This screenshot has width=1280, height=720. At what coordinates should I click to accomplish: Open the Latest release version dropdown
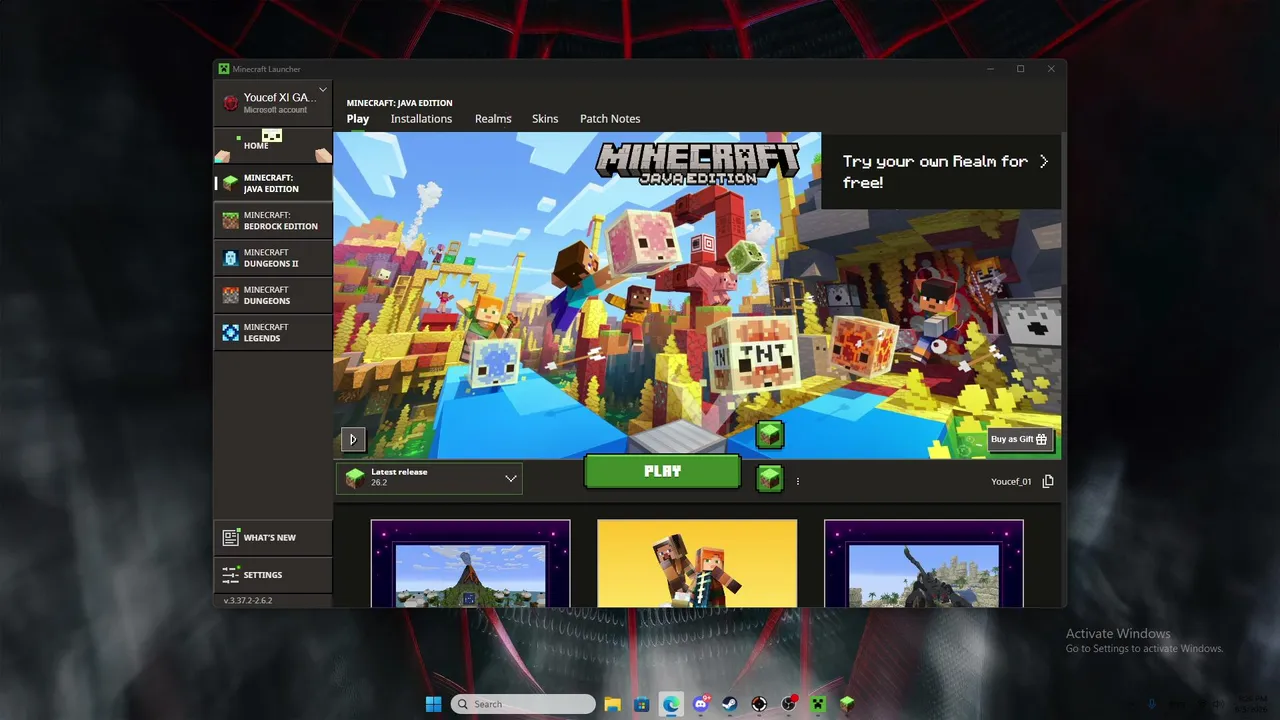click(429, 478)
